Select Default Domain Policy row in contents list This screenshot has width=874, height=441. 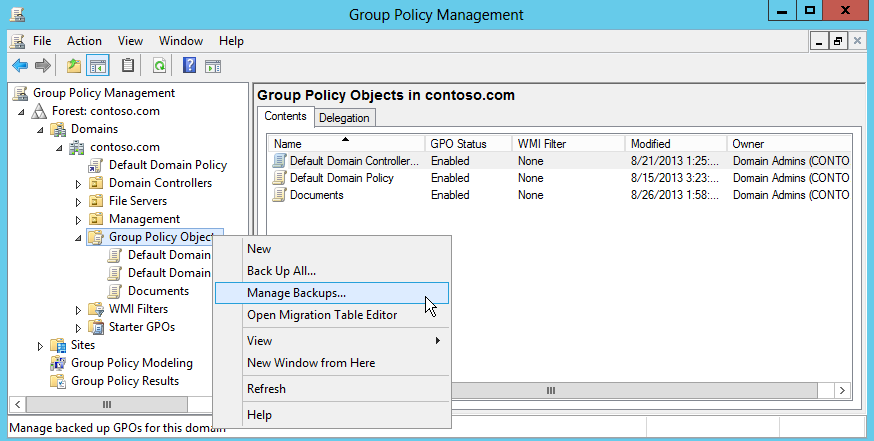560,178
